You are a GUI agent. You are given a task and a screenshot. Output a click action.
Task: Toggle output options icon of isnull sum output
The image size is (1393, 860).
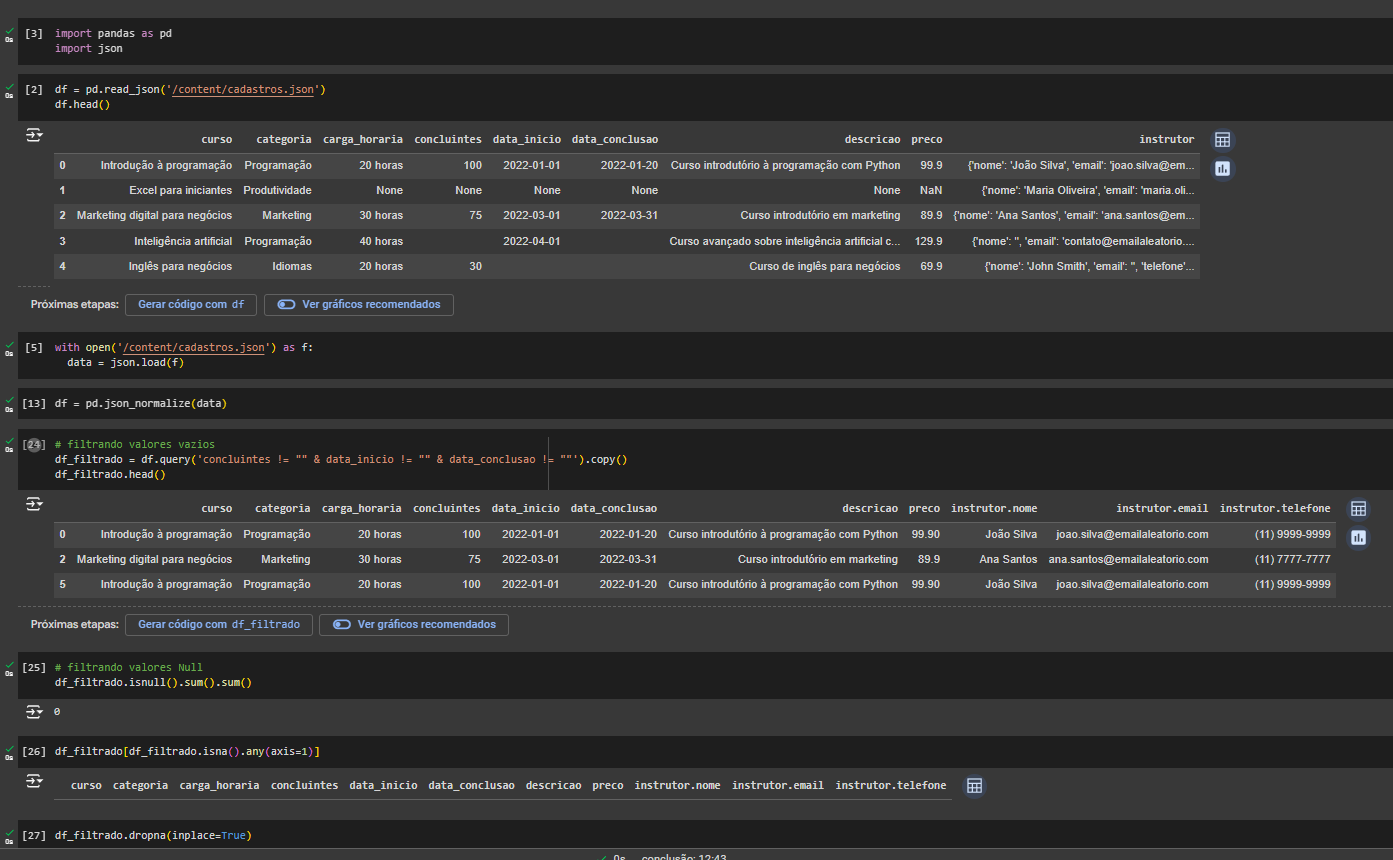click(x=34, y=711)
